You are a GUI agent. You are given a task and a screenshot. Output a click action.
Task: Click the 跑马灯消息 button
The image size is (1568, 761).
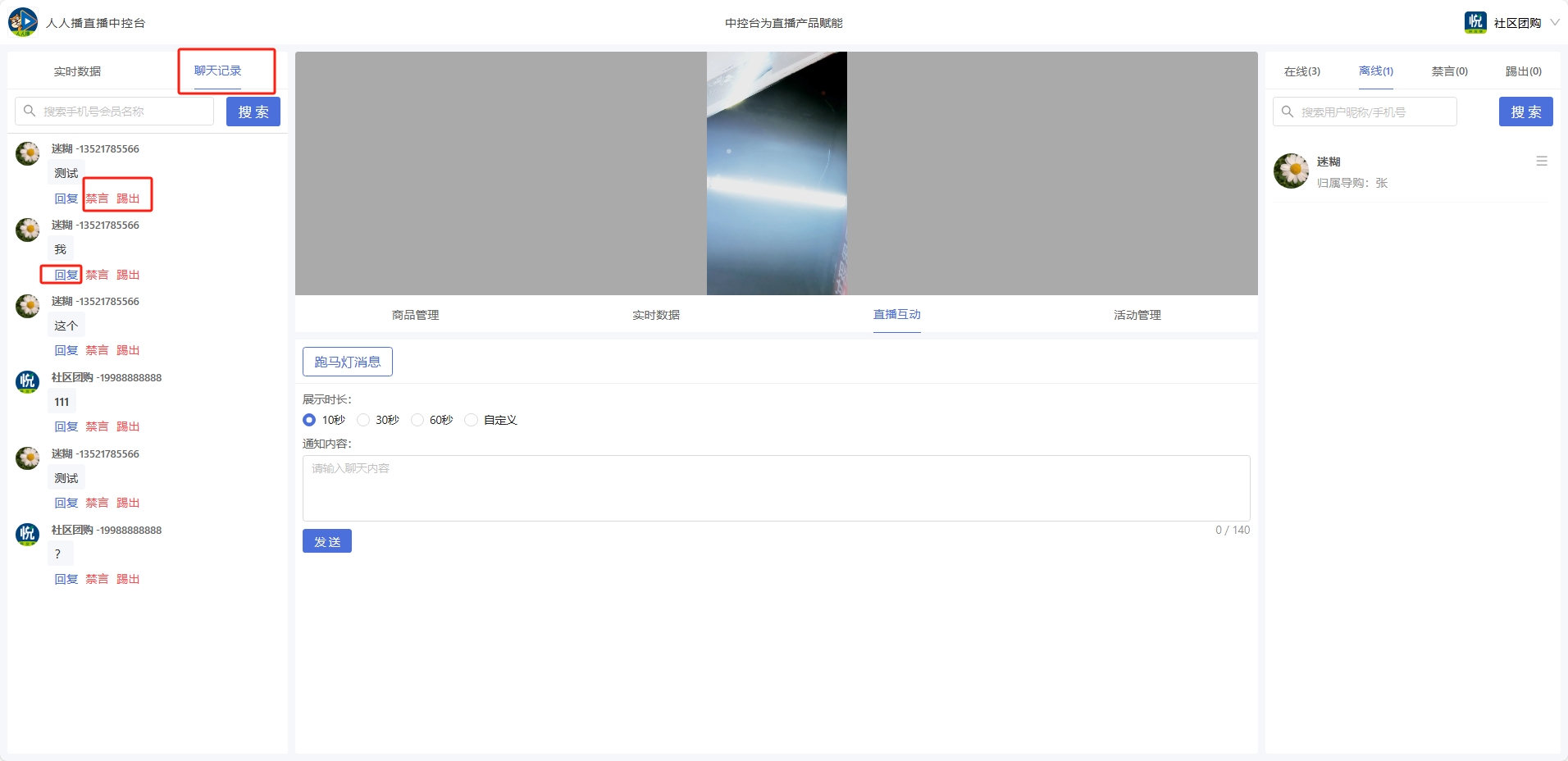[x=348, y=362]
